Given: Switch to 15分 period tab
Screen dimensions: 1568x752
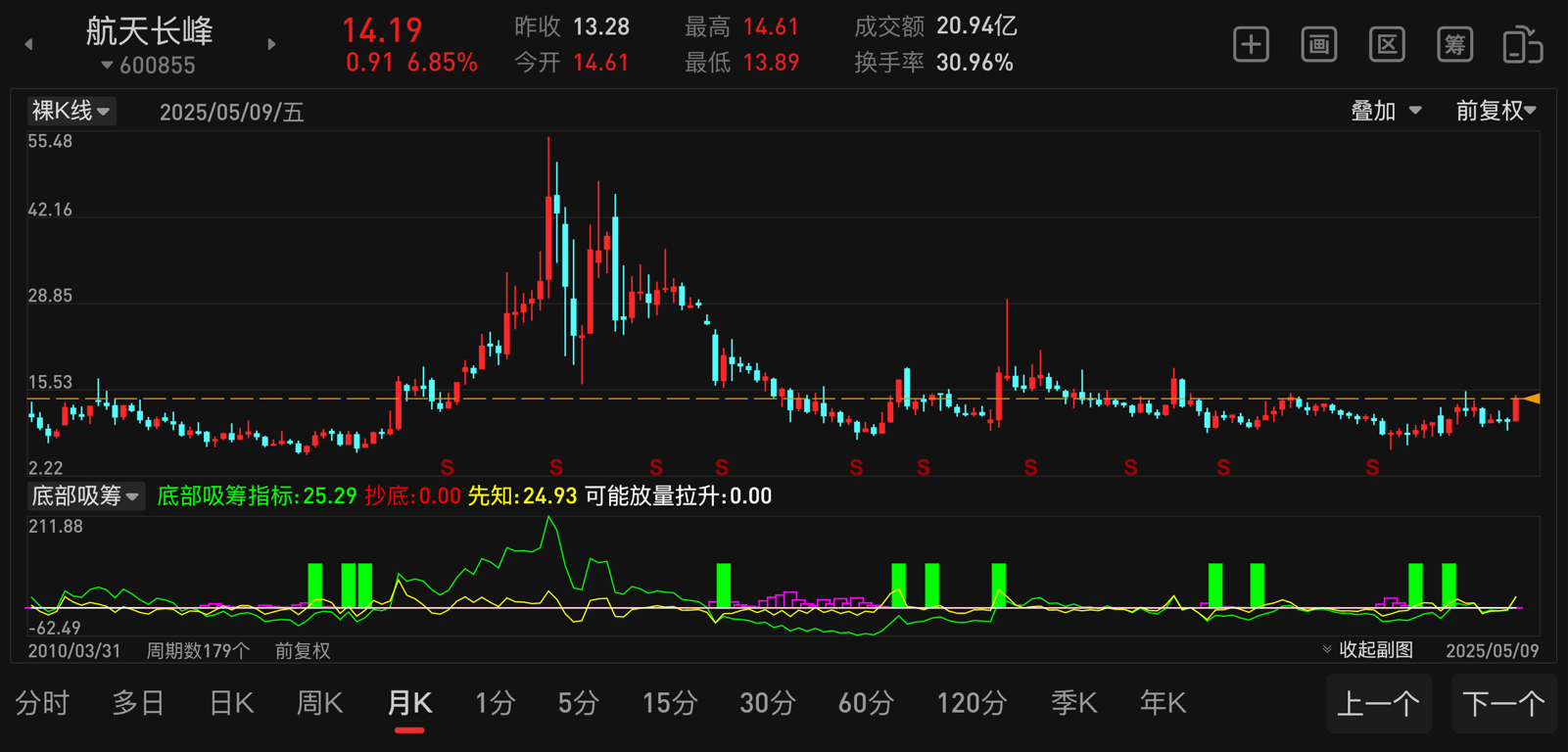Looking at the screenshot, I should coord(670,703).
